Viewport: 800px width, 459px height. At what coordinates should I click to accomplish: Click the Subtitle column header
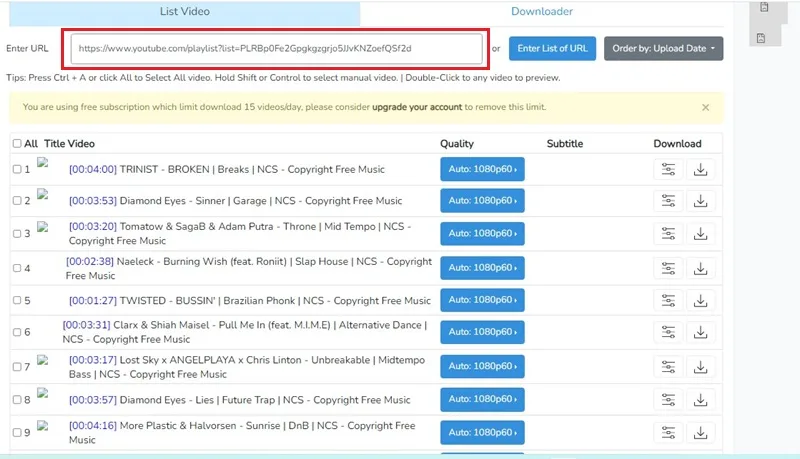pos(565,144)
